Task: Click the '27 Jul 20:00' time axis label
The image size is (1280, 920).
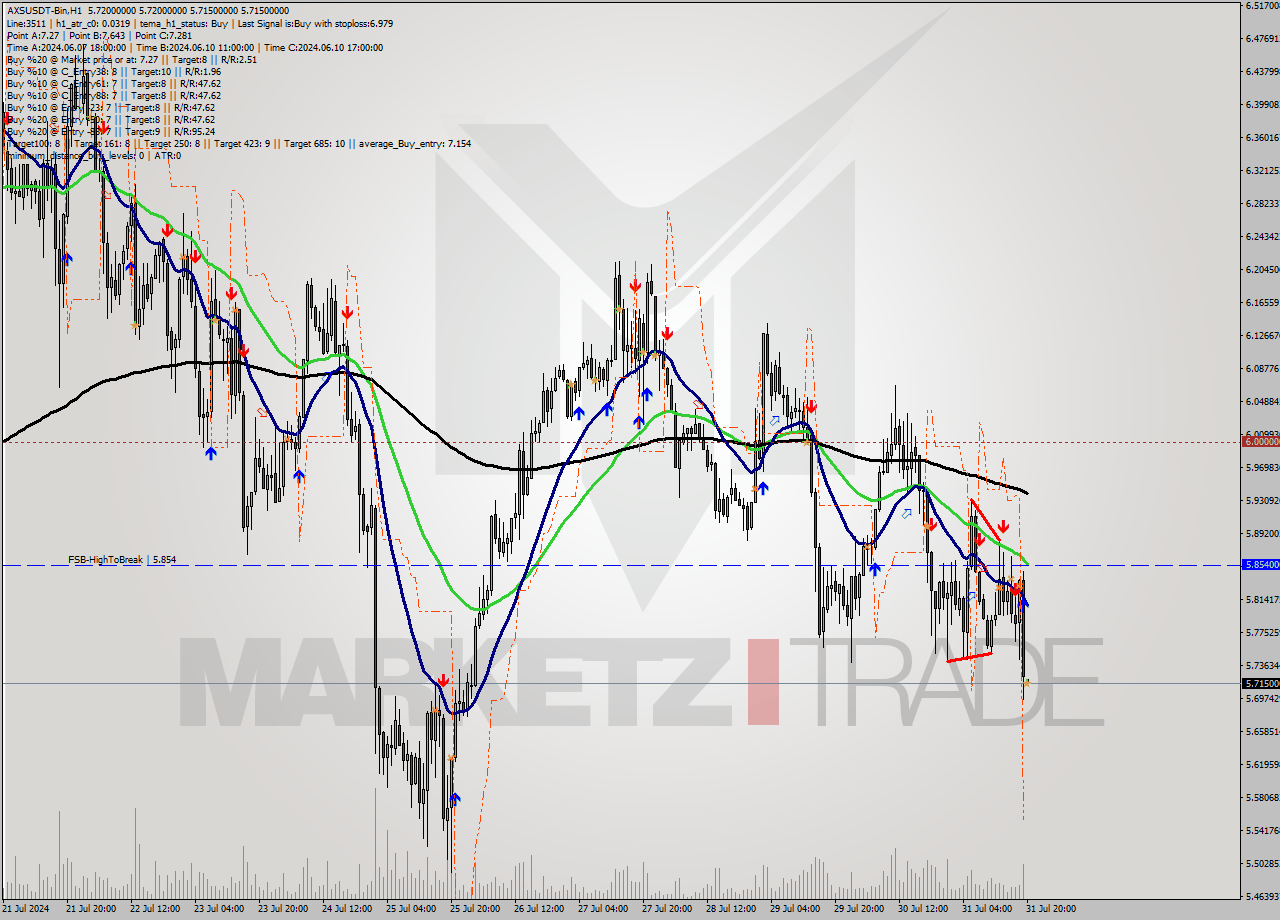Action: point(667,909)
